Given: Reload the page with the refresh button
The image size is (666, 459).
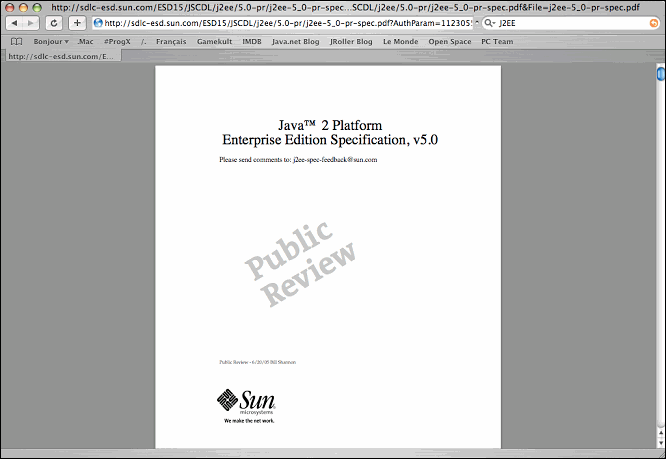Looking at the screenshot, I should click(54, 23).
